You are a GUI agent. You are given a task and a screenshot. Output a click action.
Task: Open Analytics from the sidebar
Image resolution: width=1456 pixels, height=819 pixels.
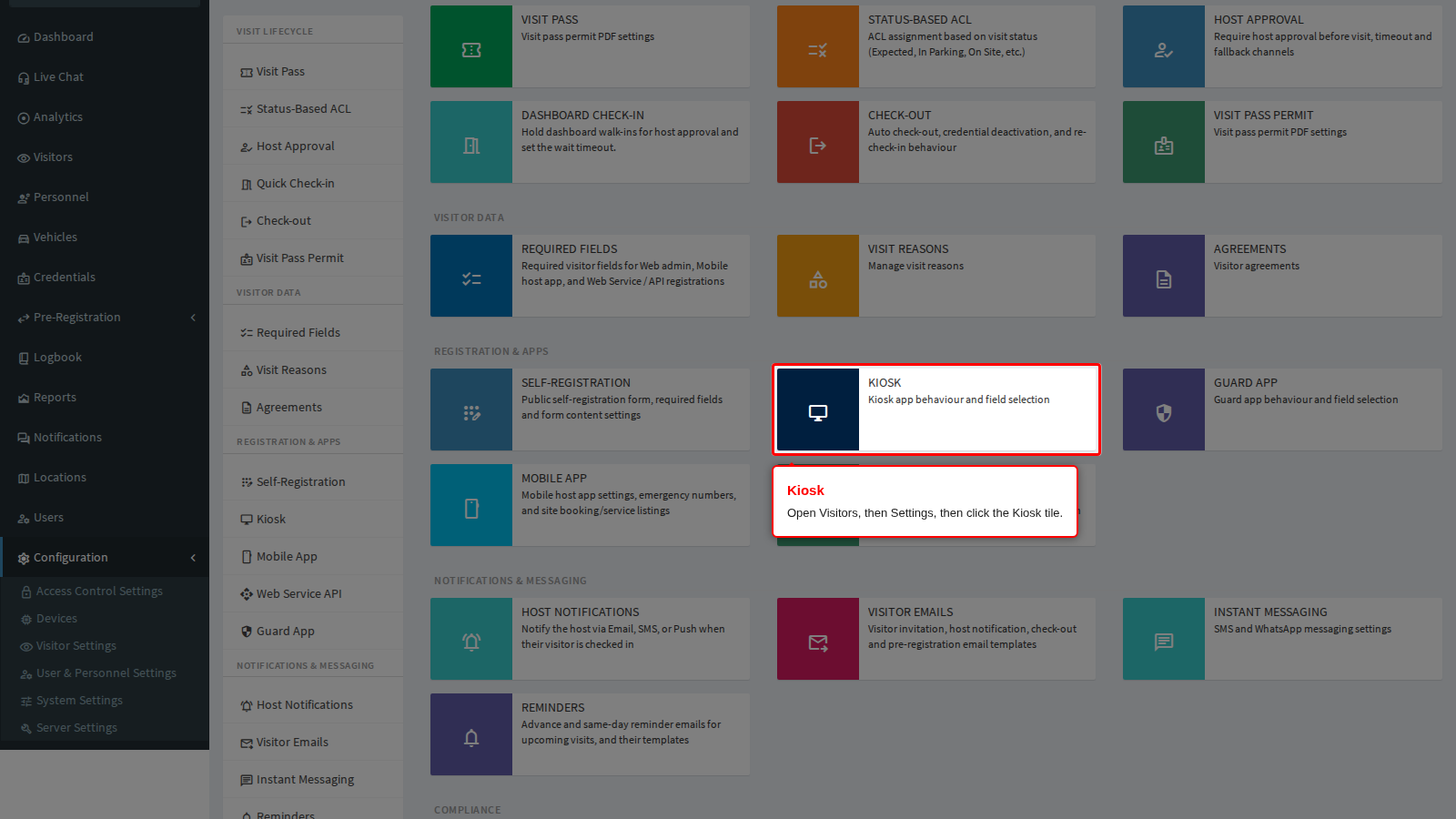(105, 117)
